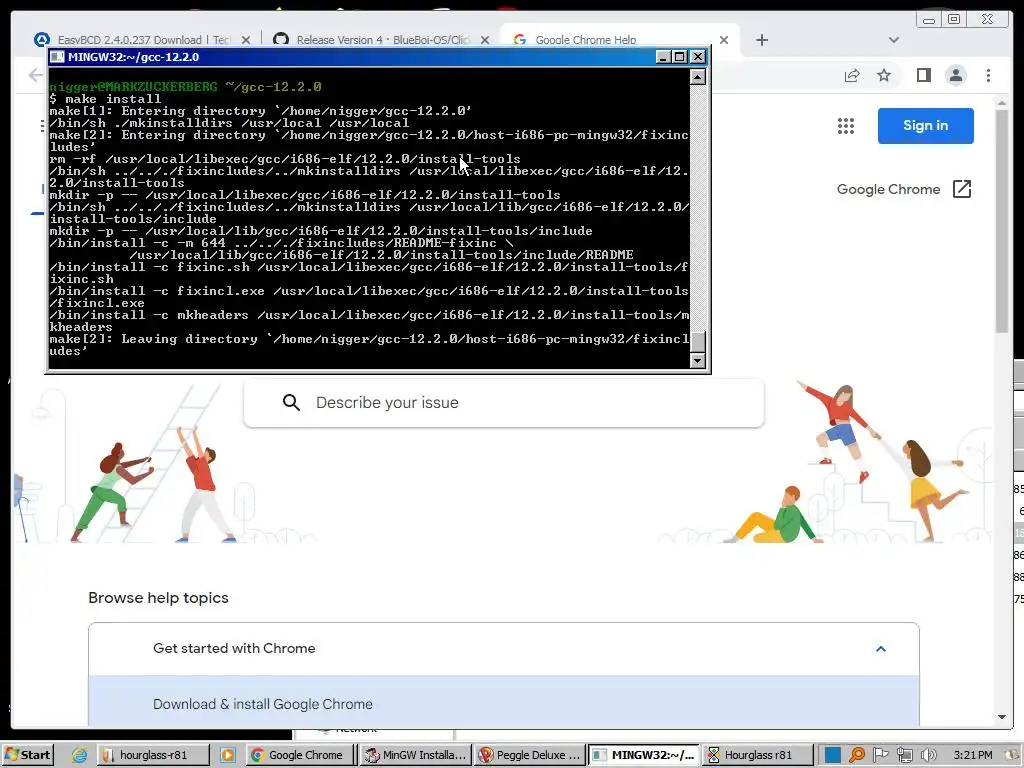This screenshot has height=768, width=1024.
Task: Collapse the Get started with Chrome section
Action: (880, 648)
